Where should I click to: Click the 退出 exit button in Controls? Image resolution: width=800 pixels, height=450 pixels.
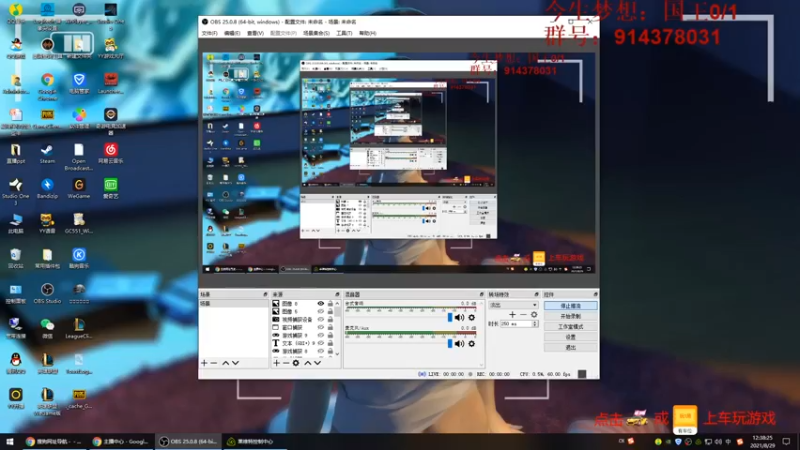[x=570, y=347]
